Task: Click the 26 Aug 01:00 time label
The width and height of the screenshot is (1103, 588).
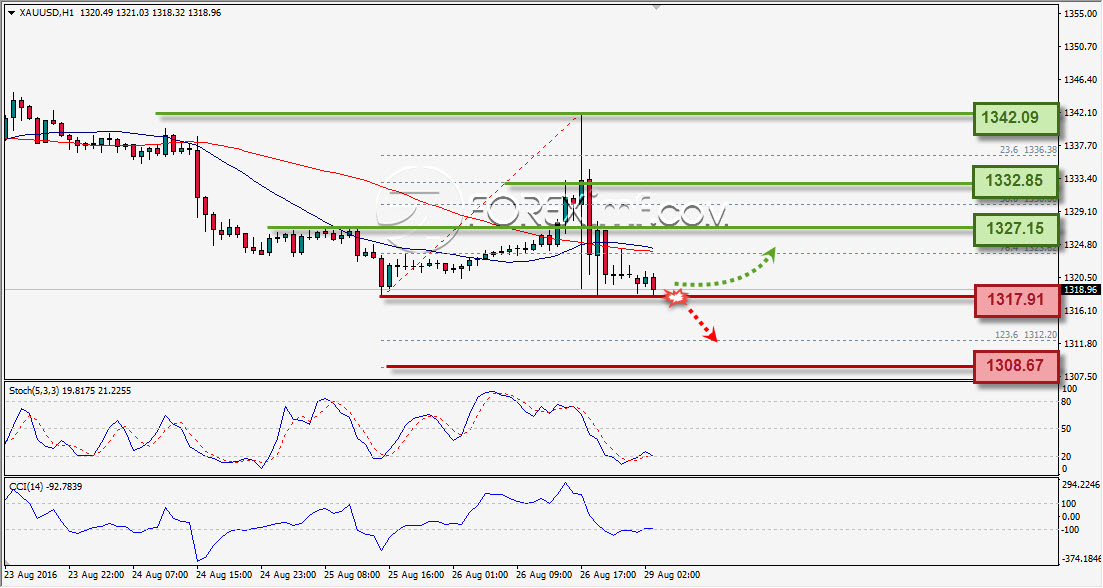Action: coord(480,575)
